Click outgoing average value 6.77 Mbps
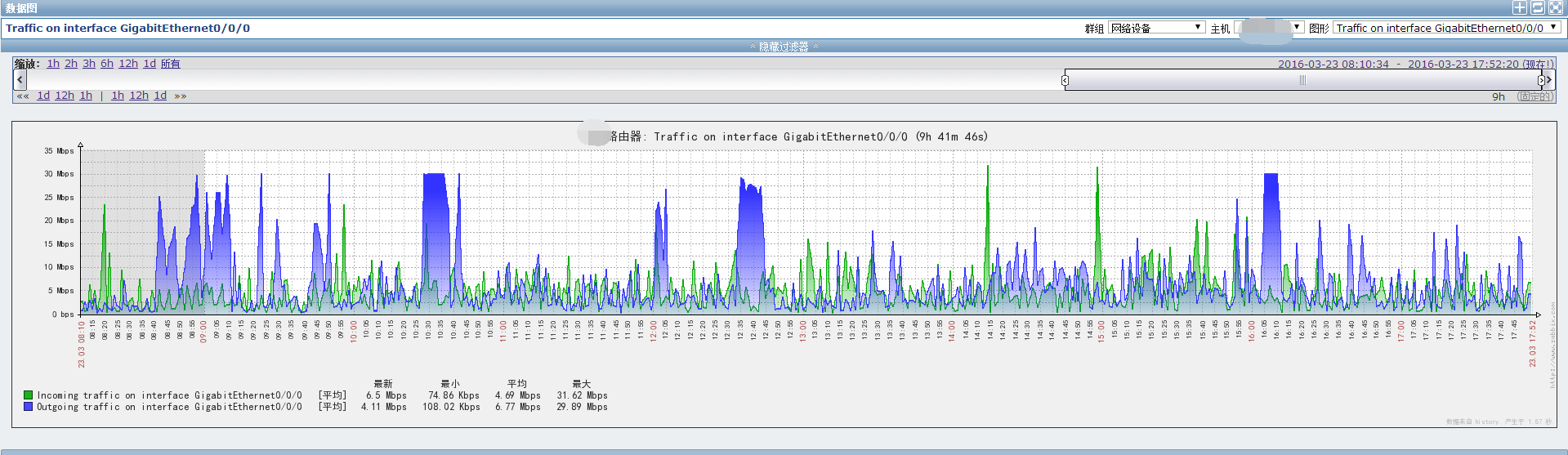Image resolution: width=1568 pixels, height=455 pixels. click(517, 407)
